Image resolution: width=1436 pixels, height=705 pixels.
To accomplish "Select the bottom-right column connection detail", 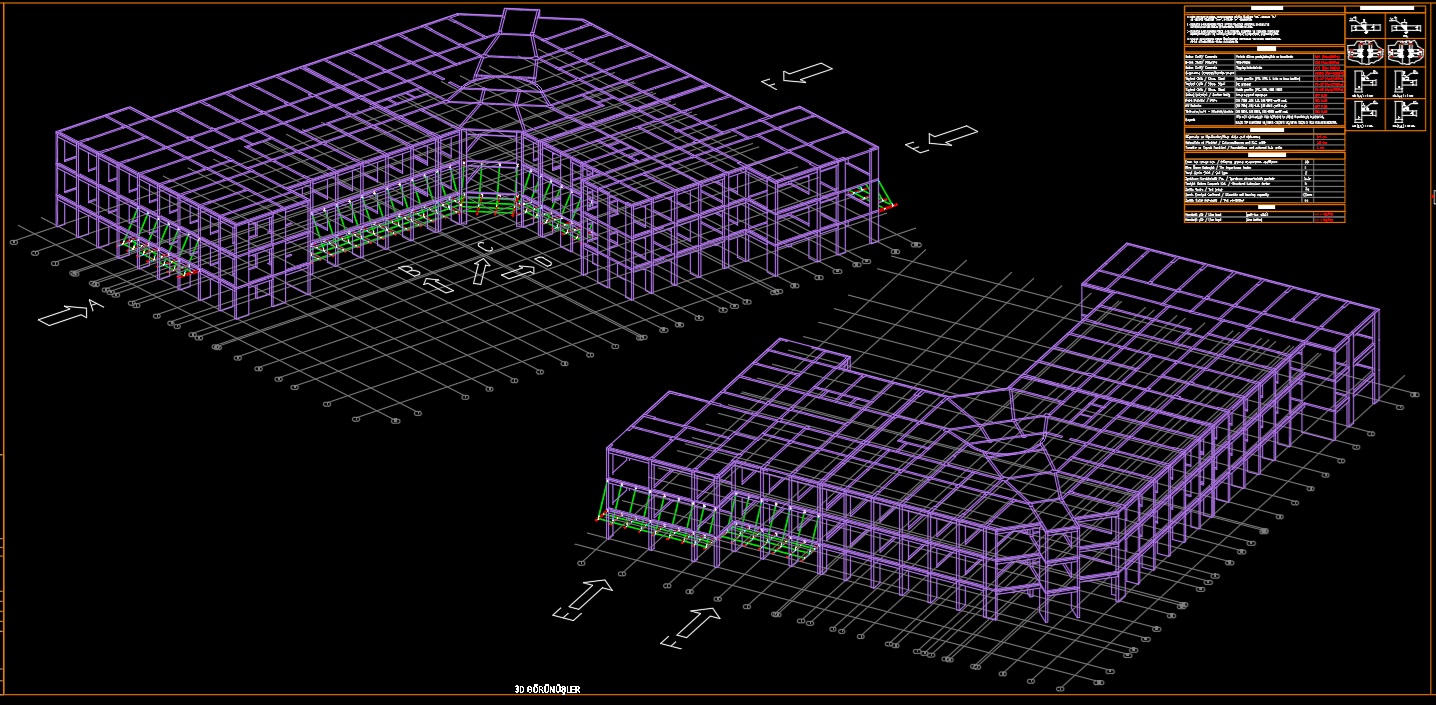I will click(1405, 112).
